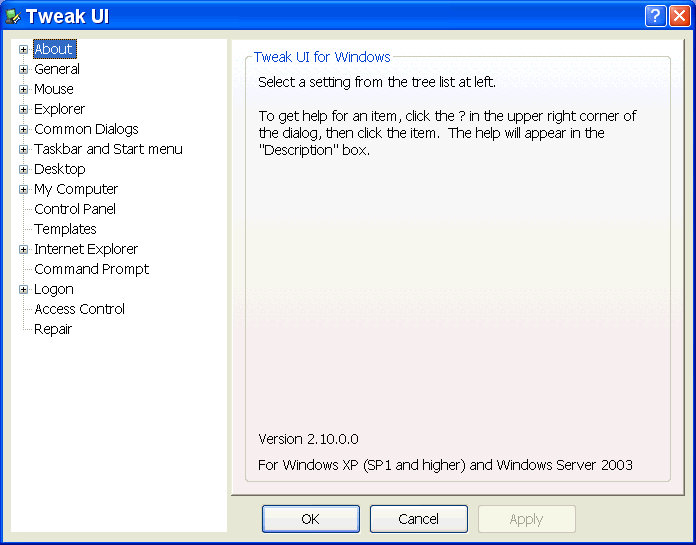Select Internet Explorer in the tree
The width and height of the screenshot is (696, 545).
coord(86,249)
